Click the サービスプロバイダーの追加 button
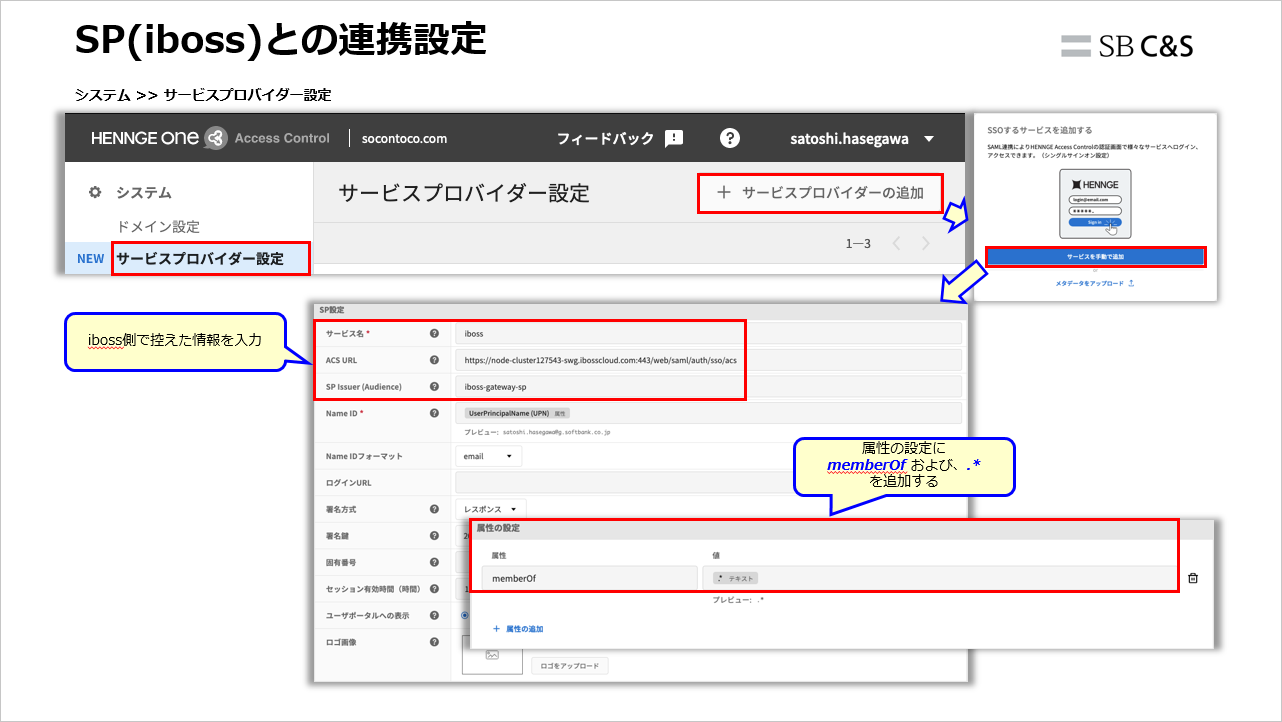 tap(820, 192)
